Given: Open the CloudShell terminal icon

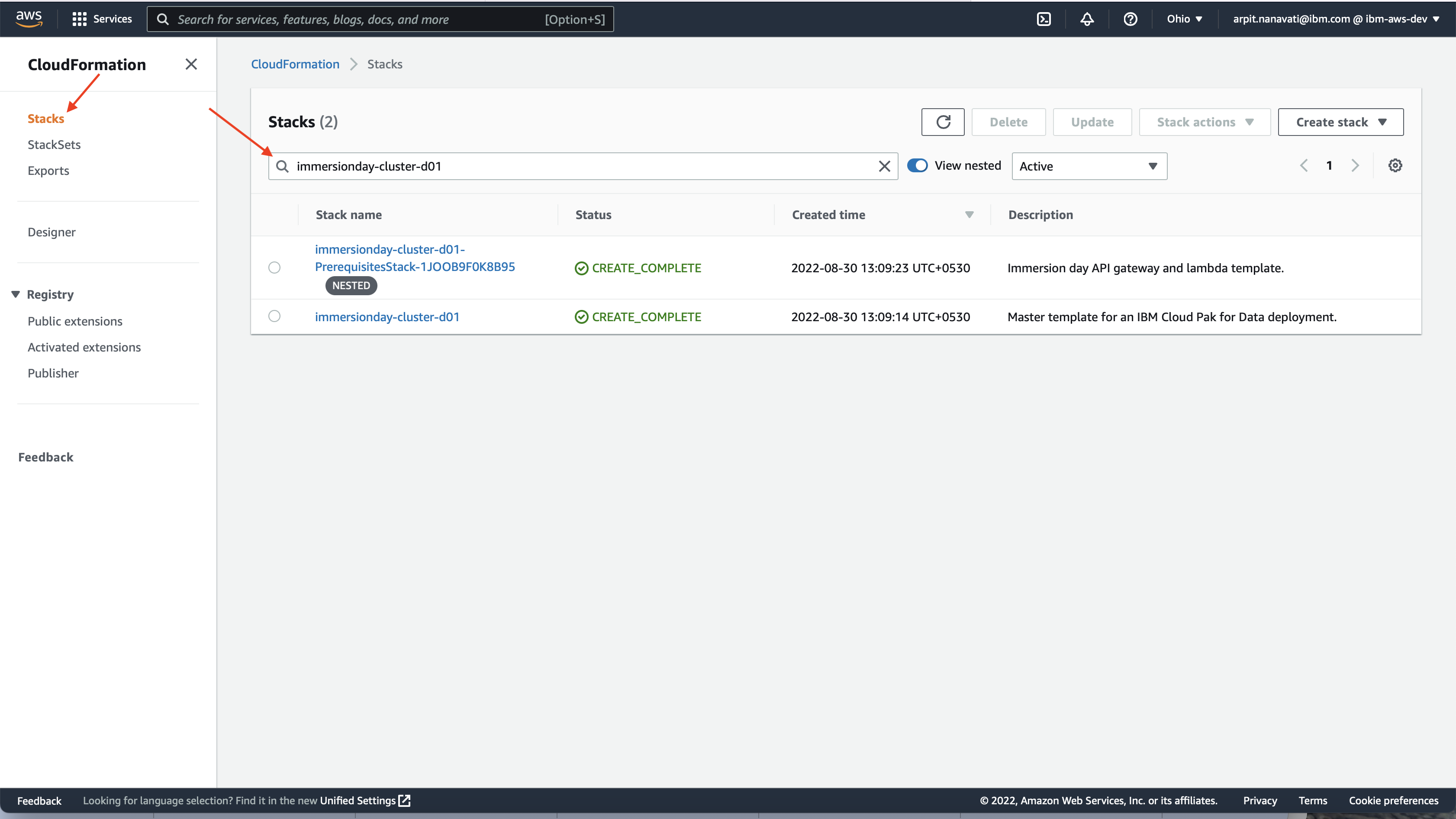Looking at the screenshot, I should pyautogui.click(x=1044, y=19).
